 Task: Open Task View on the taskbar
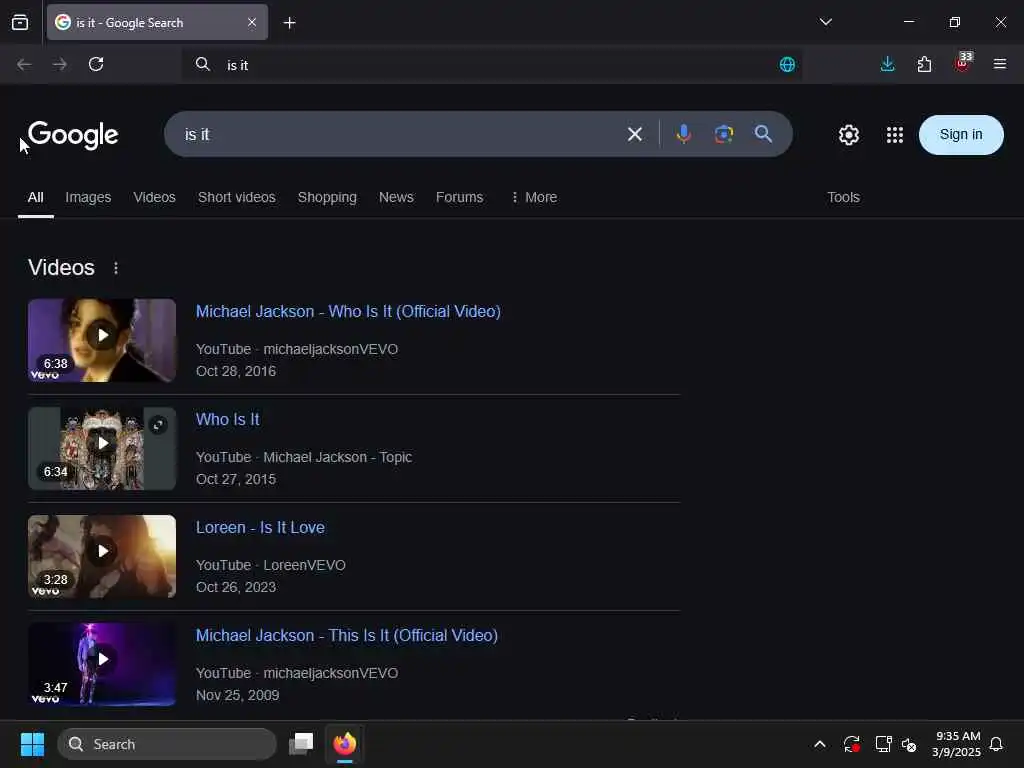(301, 744)
